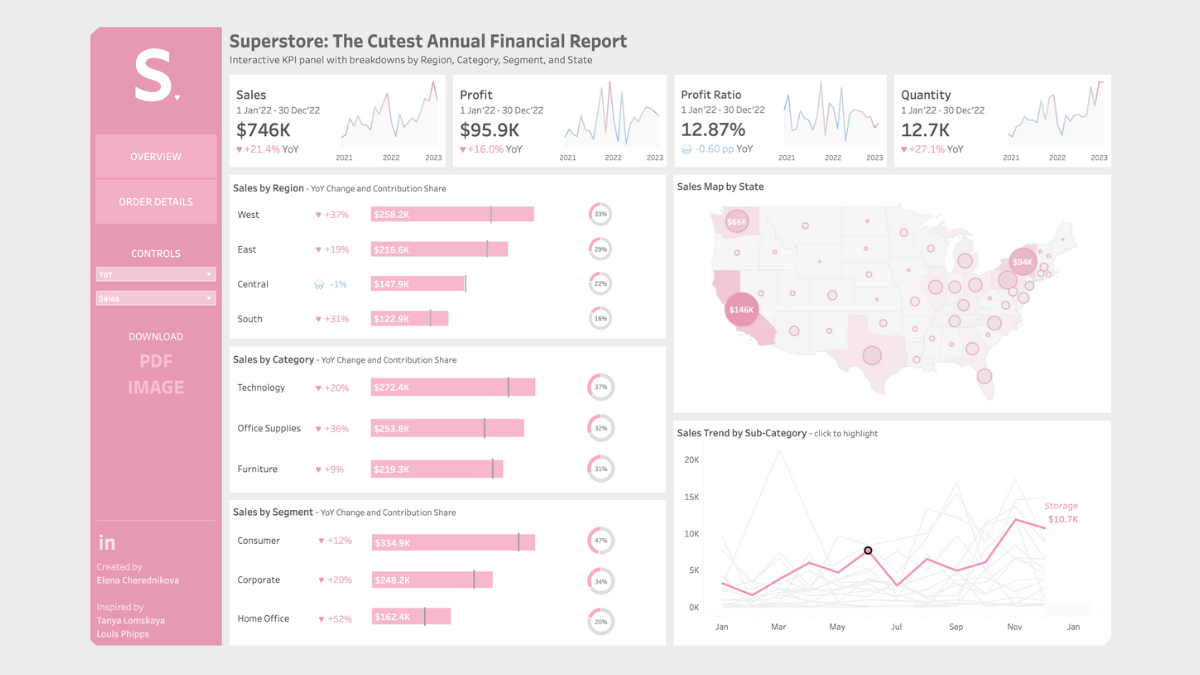Click the Consumer 47% share donut
This screenshot has width=1200, height=675.
tap(600, 541)
